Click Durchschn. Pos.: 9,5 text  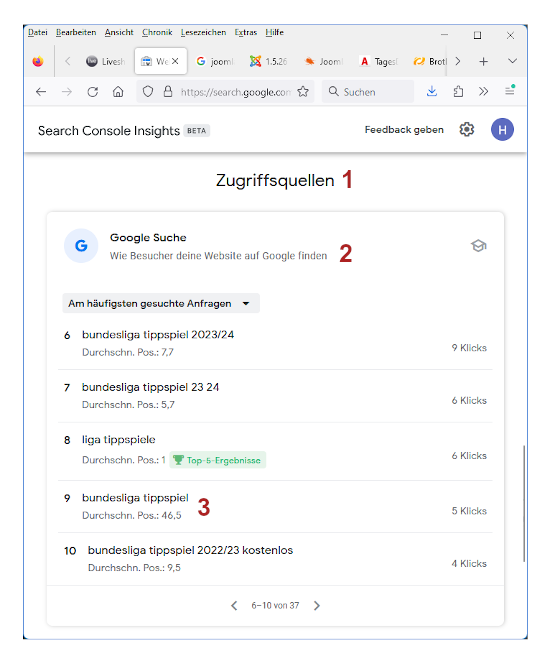coord(134,568)
